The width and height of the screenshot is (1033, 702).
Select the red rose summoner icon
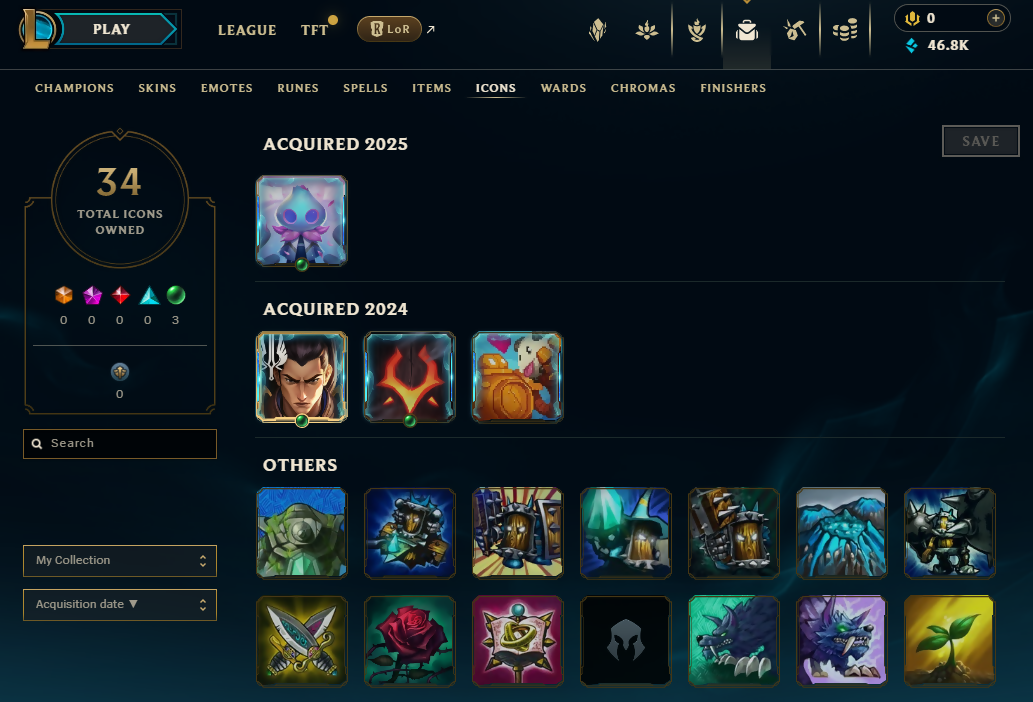(x=410, y=641)
